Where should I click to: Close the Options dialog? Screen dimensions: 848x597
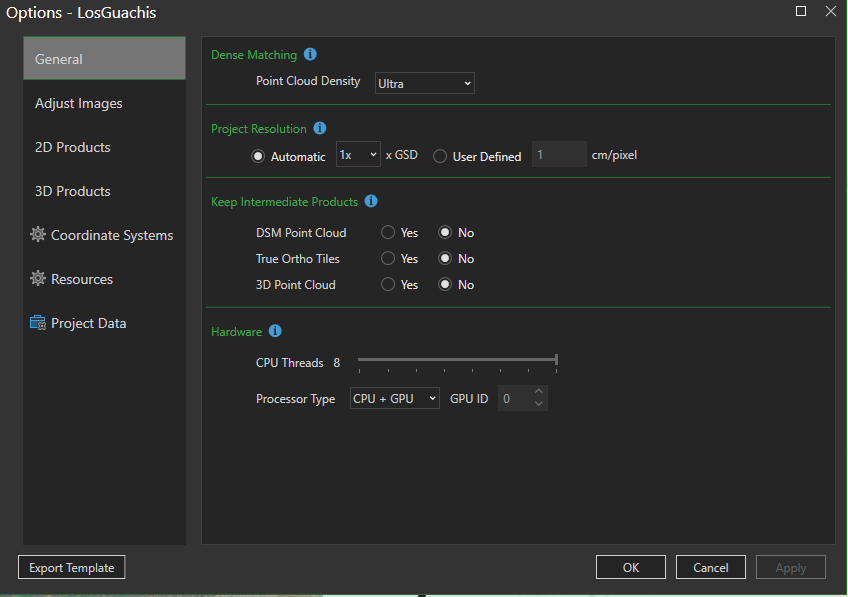pyautogui.click(x=831, y=11)
